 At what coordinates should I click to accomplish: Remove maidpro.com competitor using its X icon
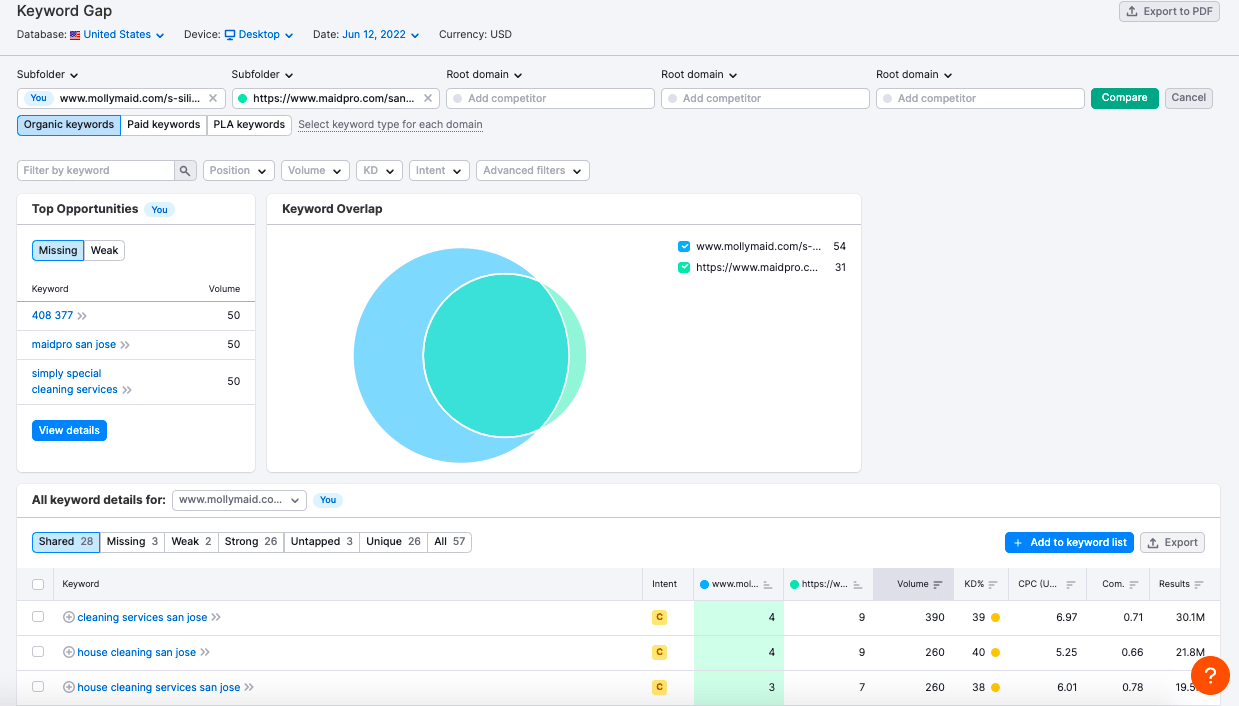[428, 99]
